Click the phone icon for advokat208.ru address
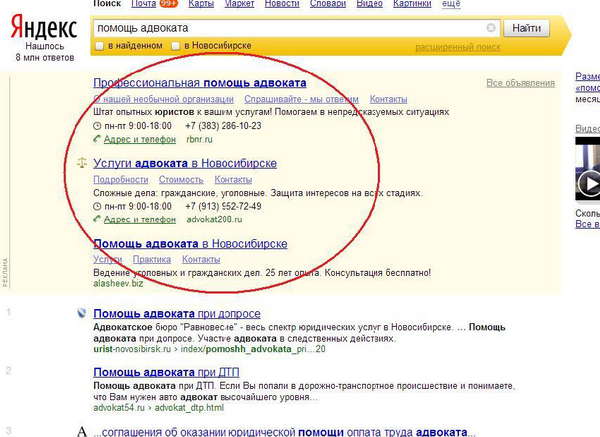This screenshot has width=600, height=437. point(97,219)
